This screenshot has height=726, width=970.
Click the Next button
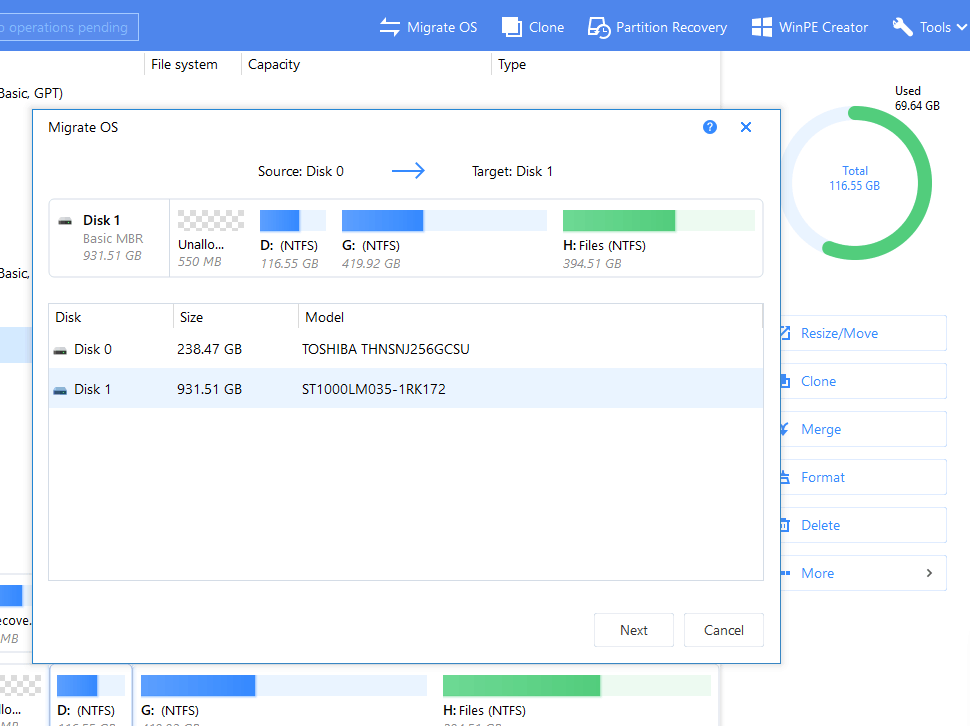(x=633, y=630)
